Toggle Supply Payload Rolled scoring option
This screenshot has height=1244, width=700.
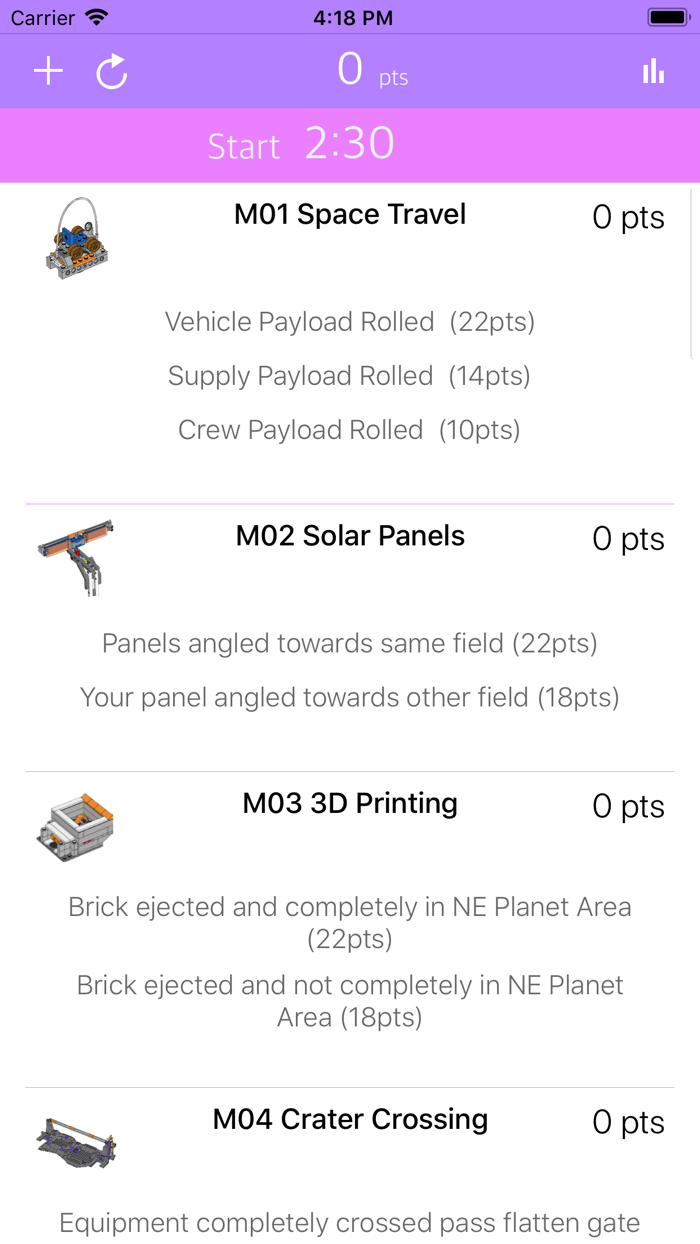click(349, 375)
